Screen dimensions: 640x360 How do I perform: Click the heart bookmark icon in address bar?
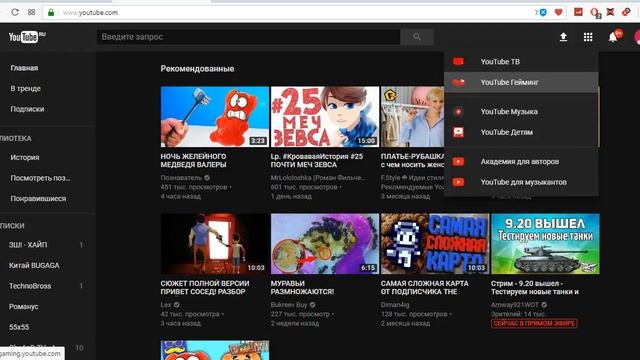[x=558, y=12]
